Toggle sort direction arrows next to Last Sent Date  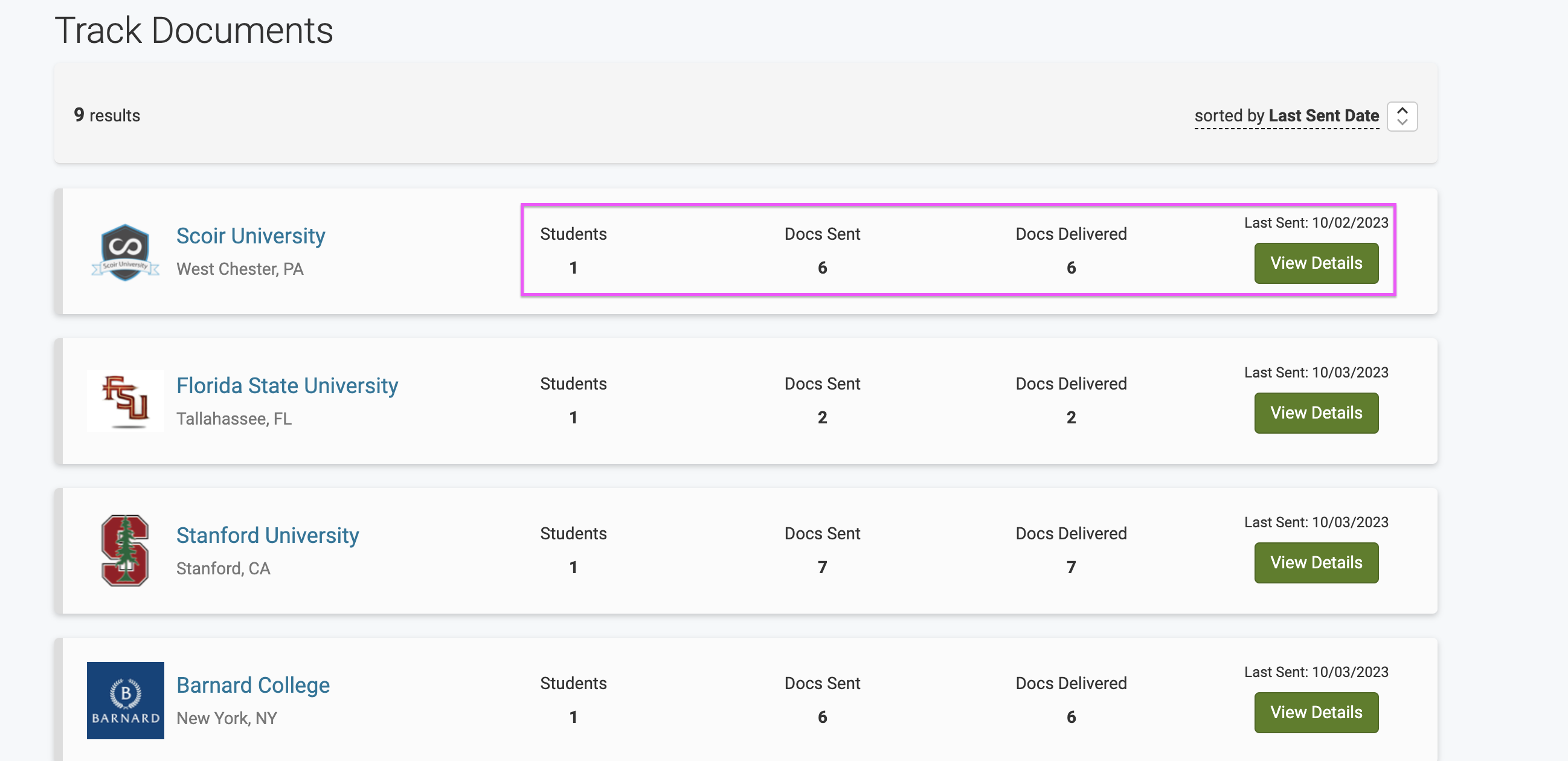coord(1402,116)
